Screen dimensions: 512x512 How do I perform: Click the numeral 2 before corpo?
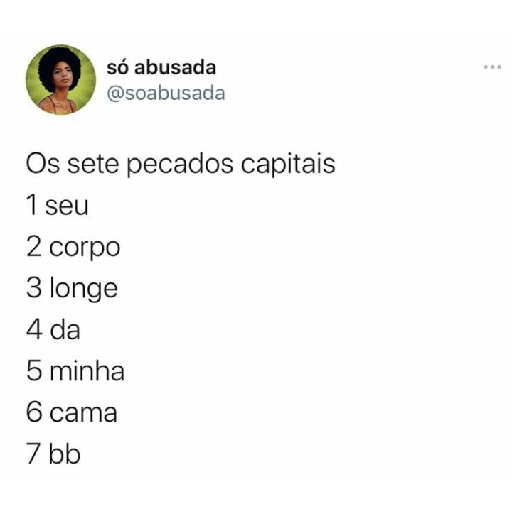[x=34, y=247]
